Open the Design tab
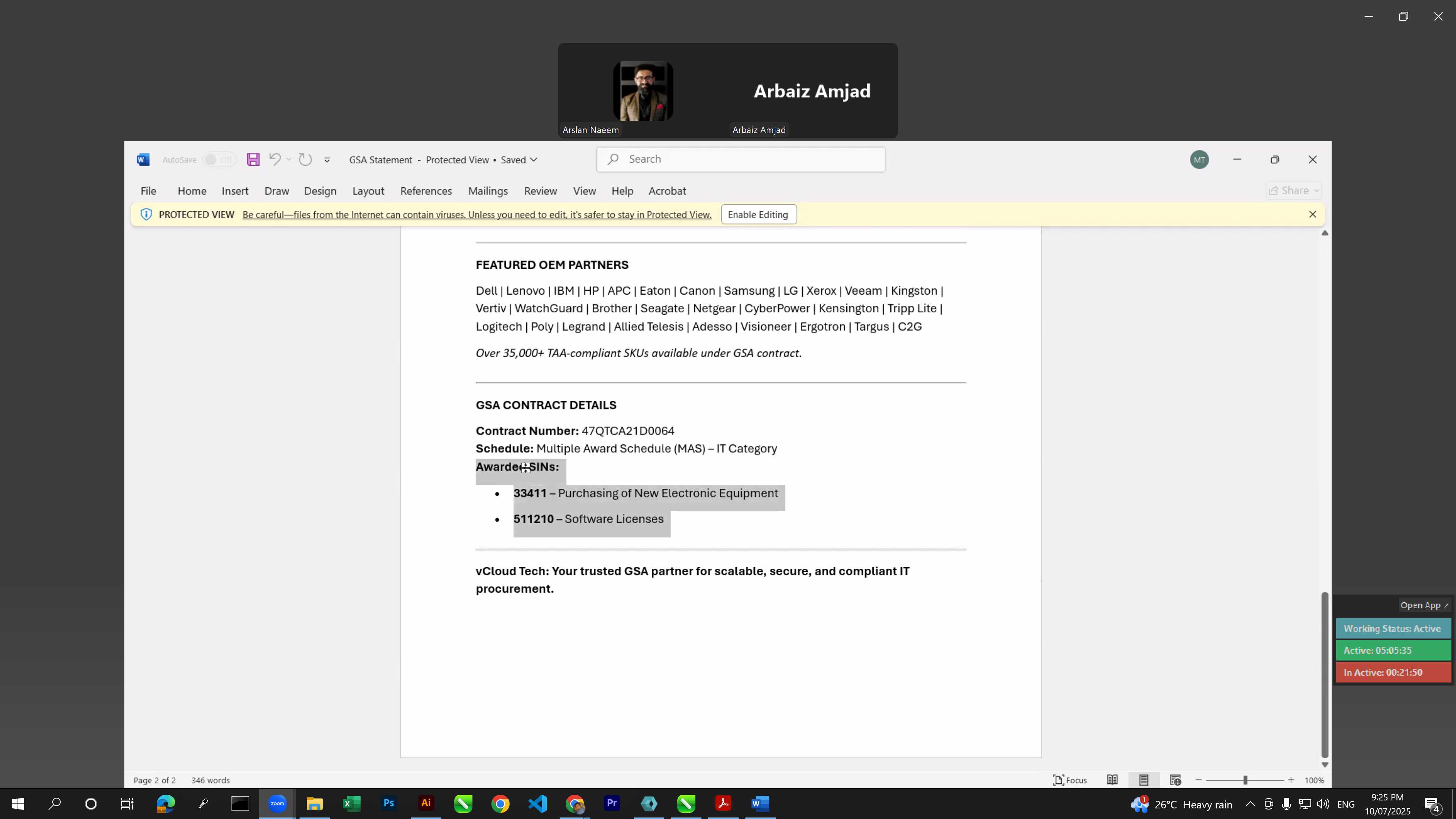This screenshot has width=1456, height=819. click(320, 191)
